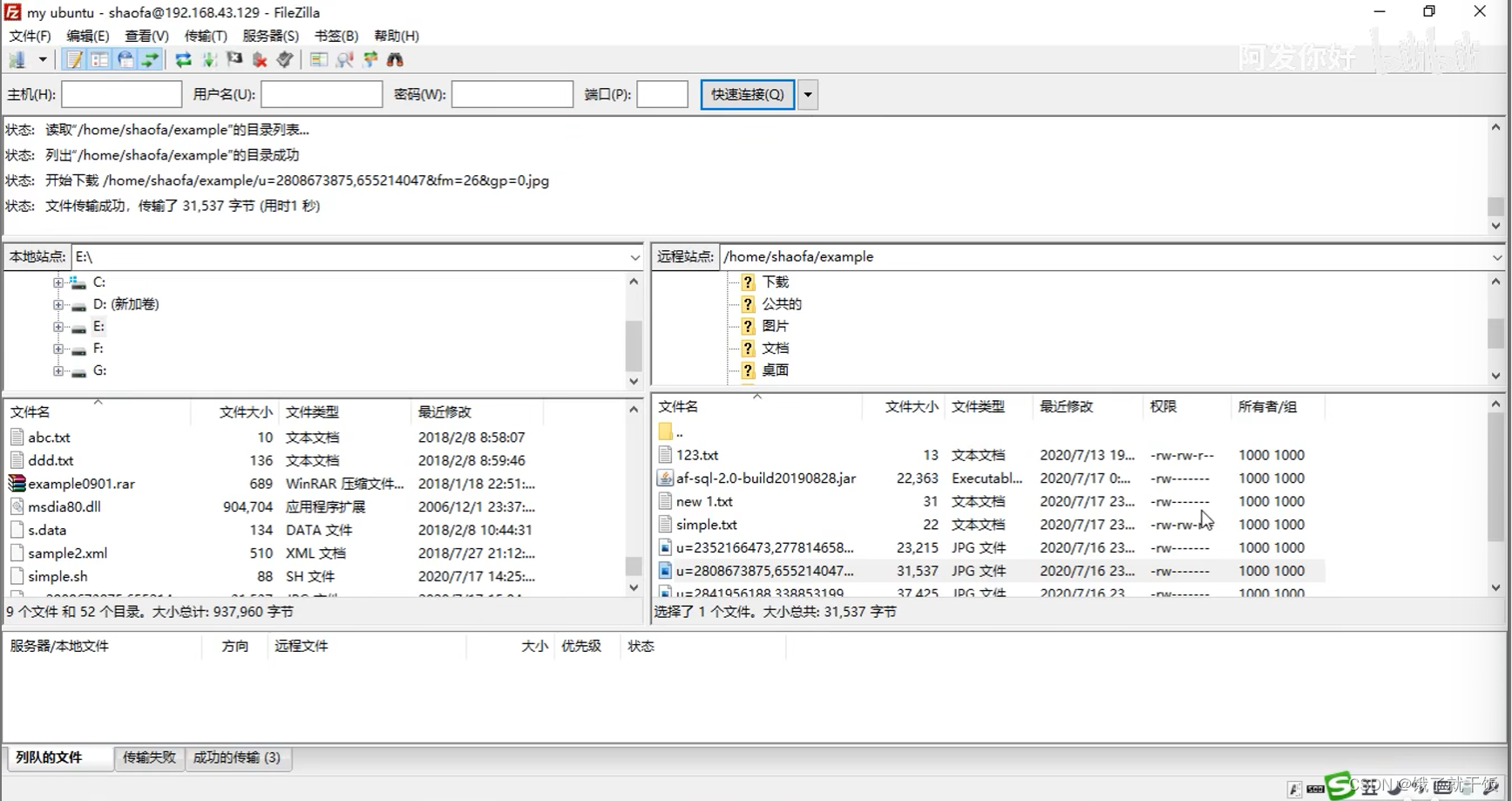Click the 端口(P) port input field

click(x=662, y=94)
